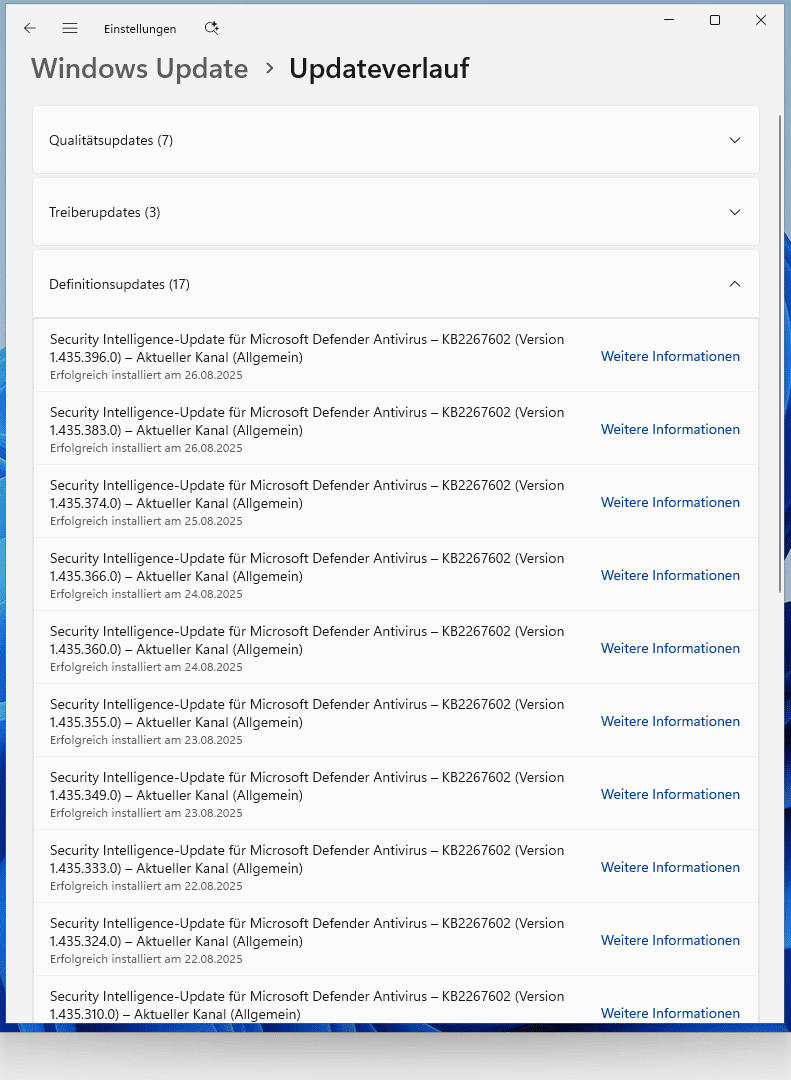Click the Updateverlauf page heading
This screenshot has width=791, height=1080.
[x=379, y=69]
